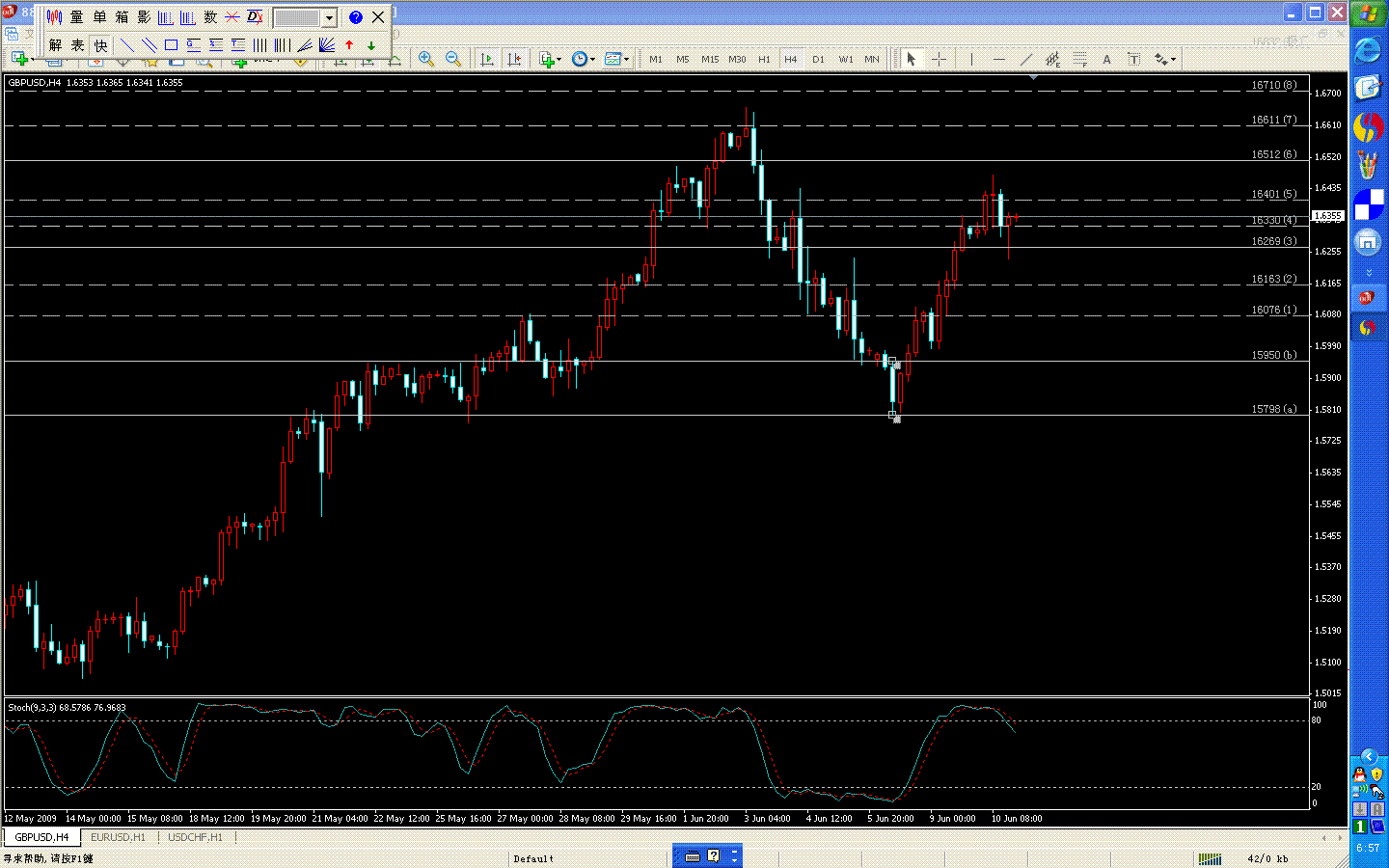Toggle chart shift
Viewport: 1389px width, 868px height.
click(x=514, y=59)
